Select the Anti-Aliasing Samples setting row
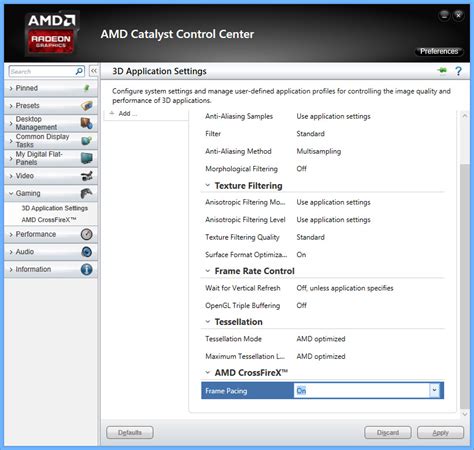 (323, 116)
